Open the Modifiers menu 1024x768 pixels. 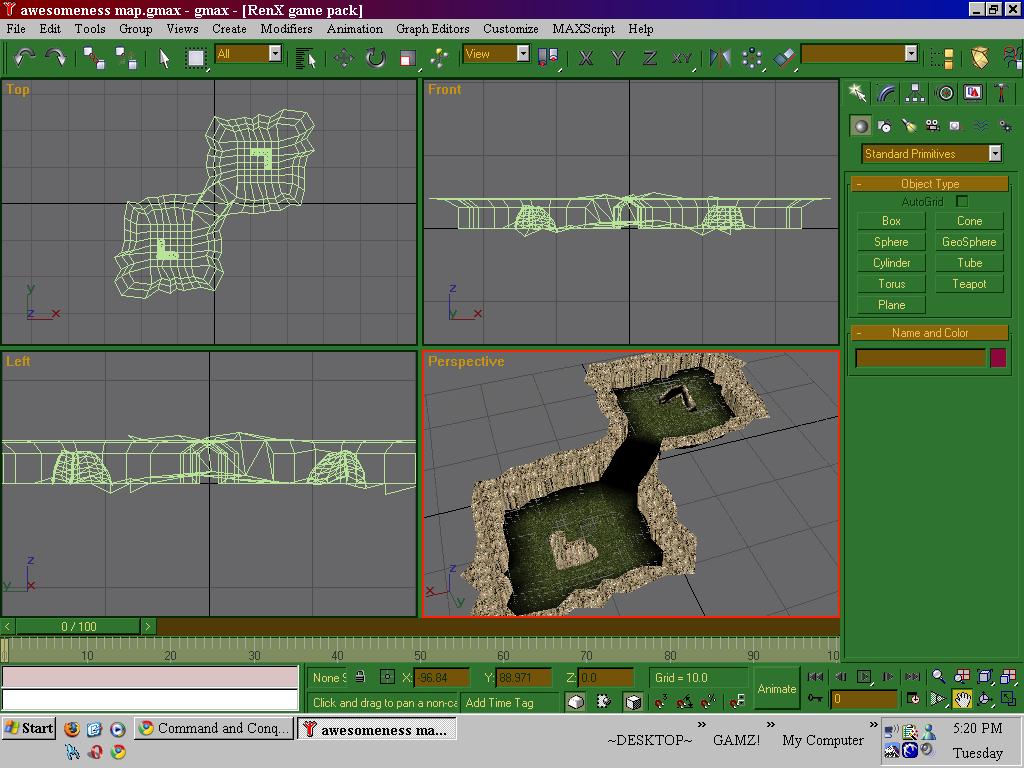(x=286, y=29)
